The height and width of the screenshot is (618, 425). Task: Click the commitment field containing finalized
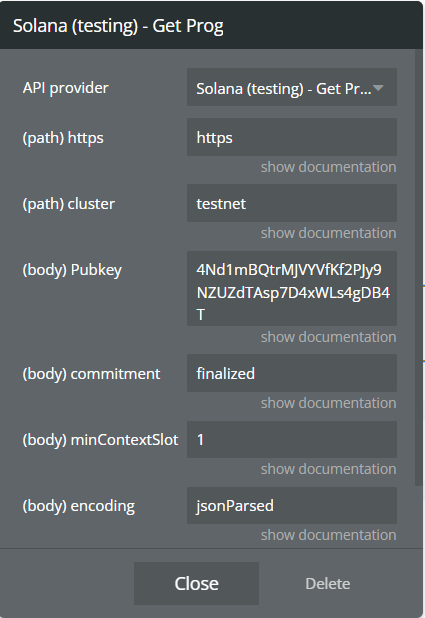pos(292,373)
